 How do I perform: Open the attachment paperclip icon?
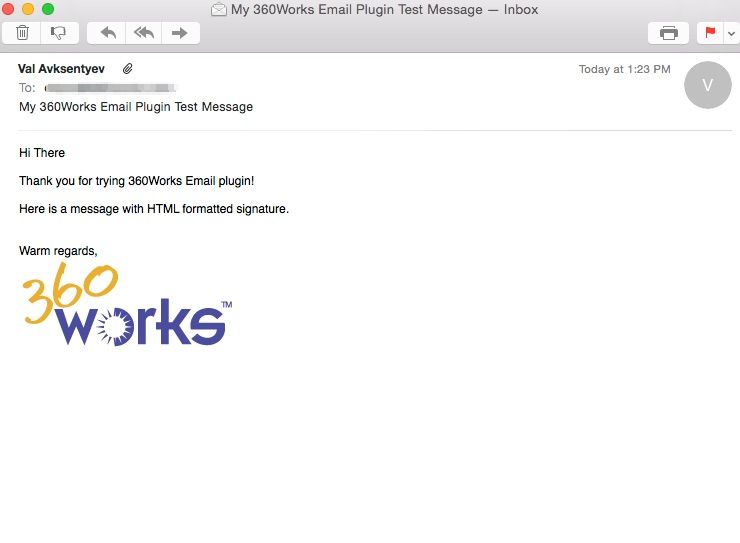click(x=127, y=69)
